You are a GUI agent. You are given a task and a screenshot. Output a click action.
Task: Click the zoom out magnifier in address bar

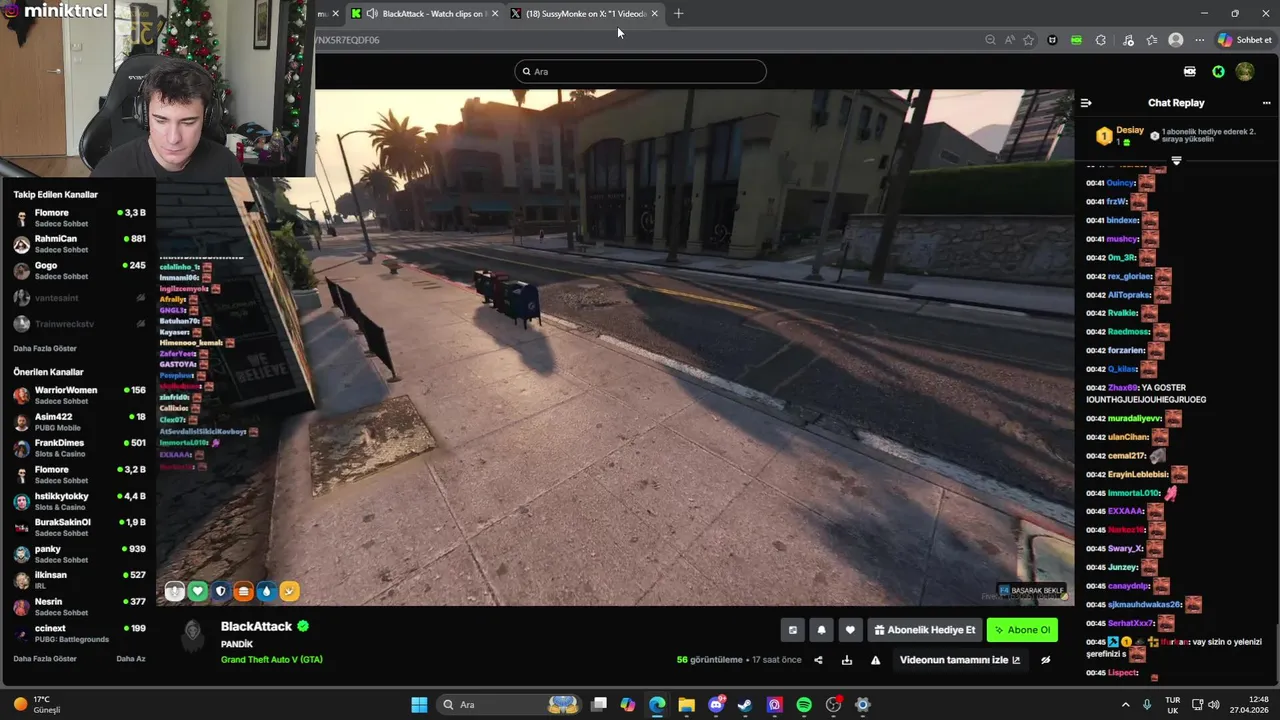(990, 40)
